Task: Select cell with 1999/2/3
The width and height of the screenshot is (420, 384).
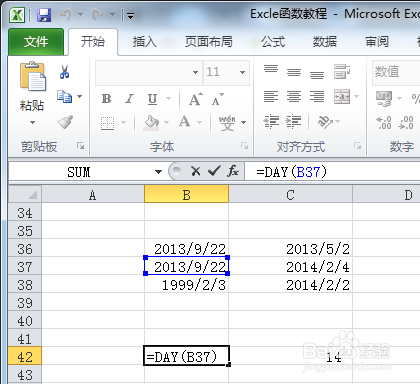Action: pyautogui.click(x=187, y=285)
